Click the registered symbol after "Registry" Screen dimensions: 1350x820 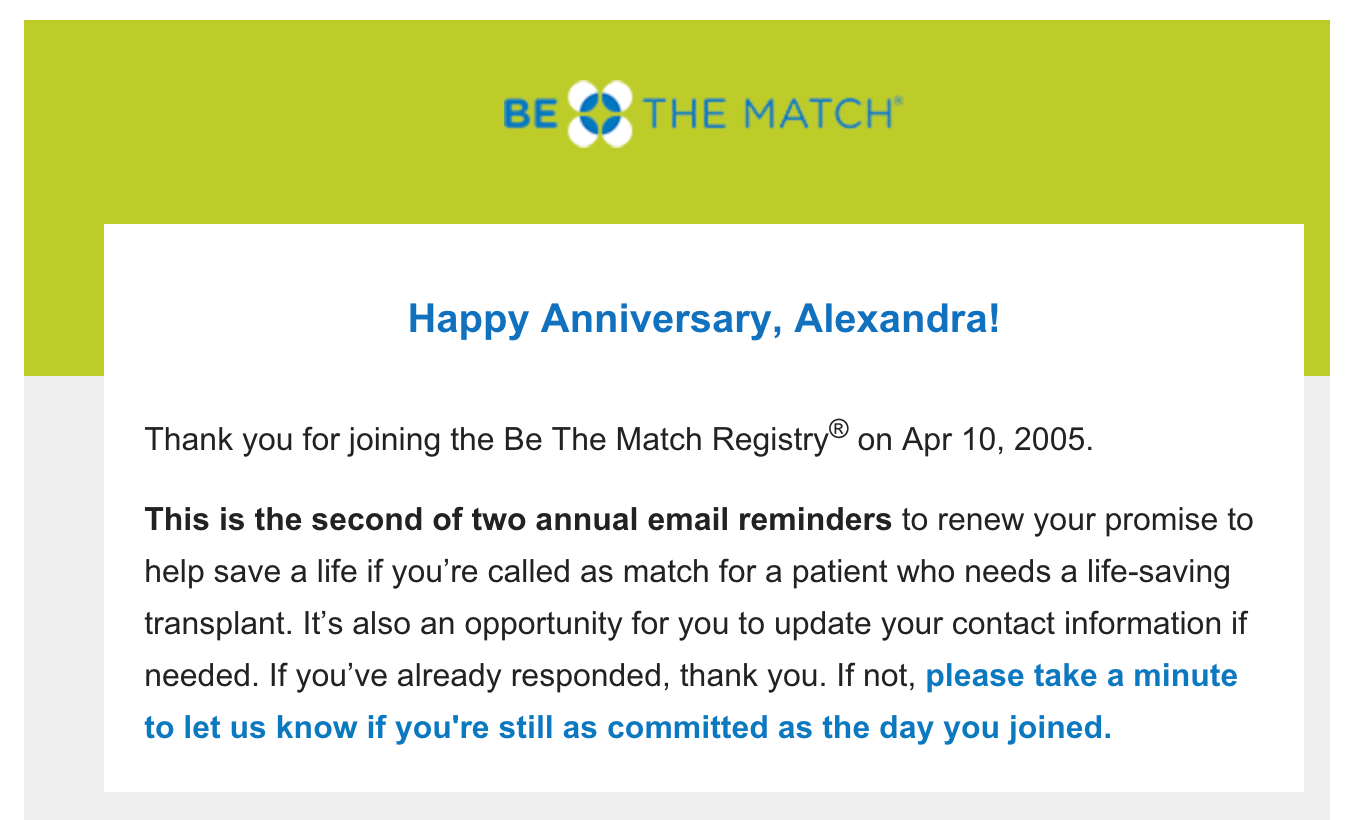tap(838, 430)
